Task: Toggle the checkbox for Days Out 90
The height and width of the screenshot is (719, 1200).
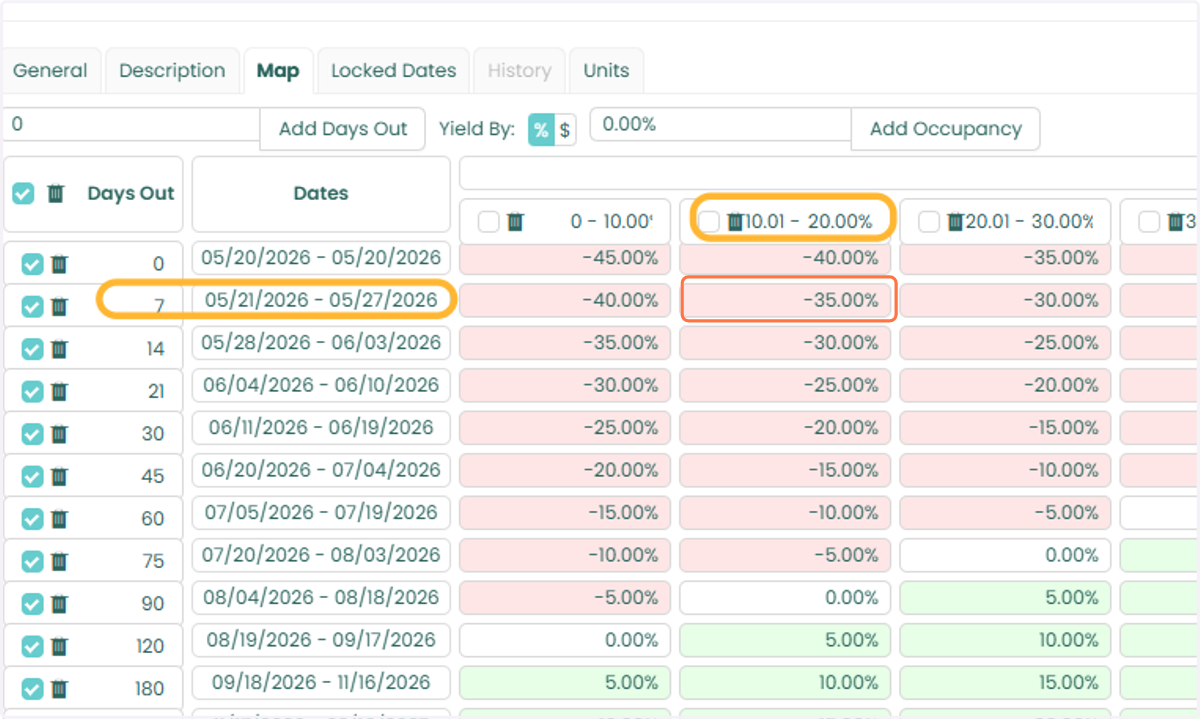Action: [32, 604]
